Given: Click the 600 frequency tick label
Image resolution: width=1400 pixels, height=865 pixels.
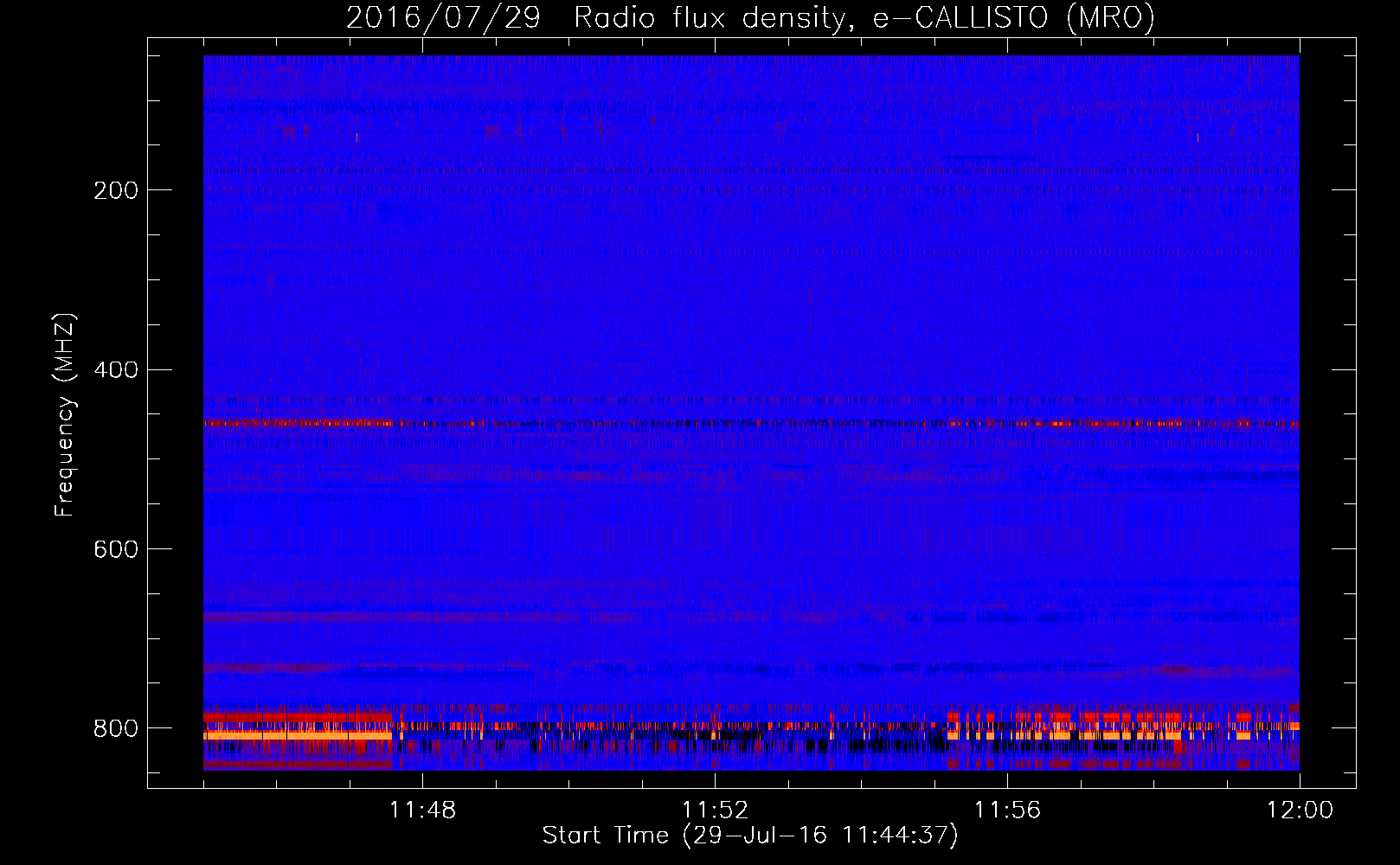Looking at the screenshot, I should pos(116,550).
